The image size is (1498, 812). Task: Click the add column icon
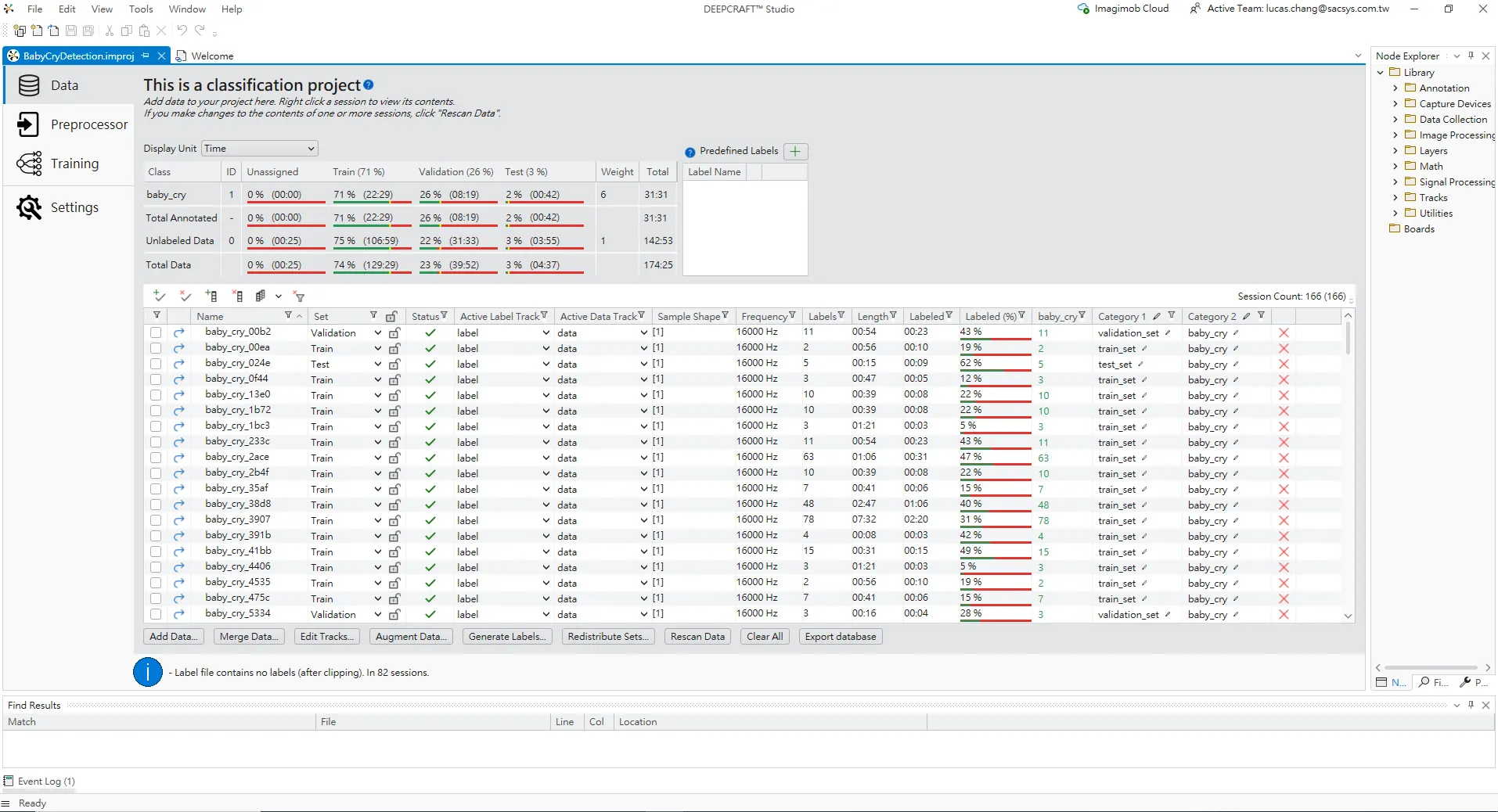click(x=211, y=296)
